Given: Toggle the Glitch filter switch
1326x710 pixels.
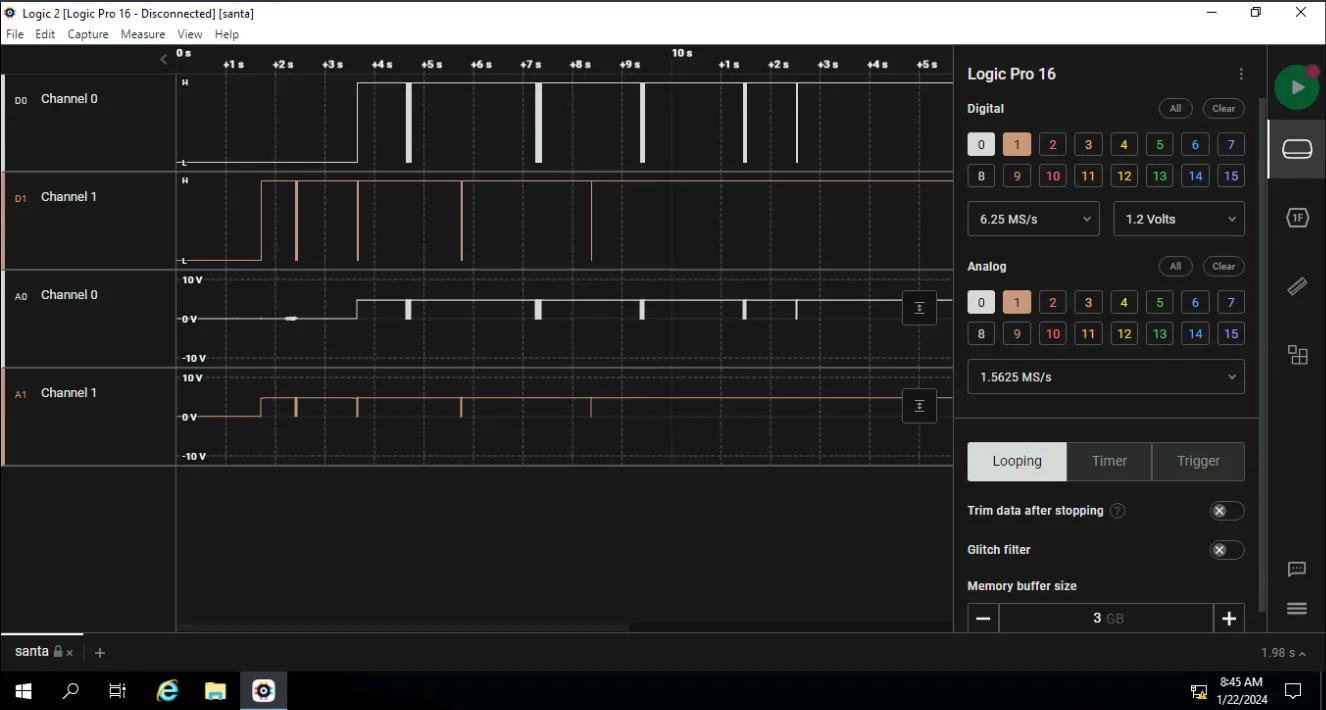Looking at the screenshot, I should (1227, 550).
